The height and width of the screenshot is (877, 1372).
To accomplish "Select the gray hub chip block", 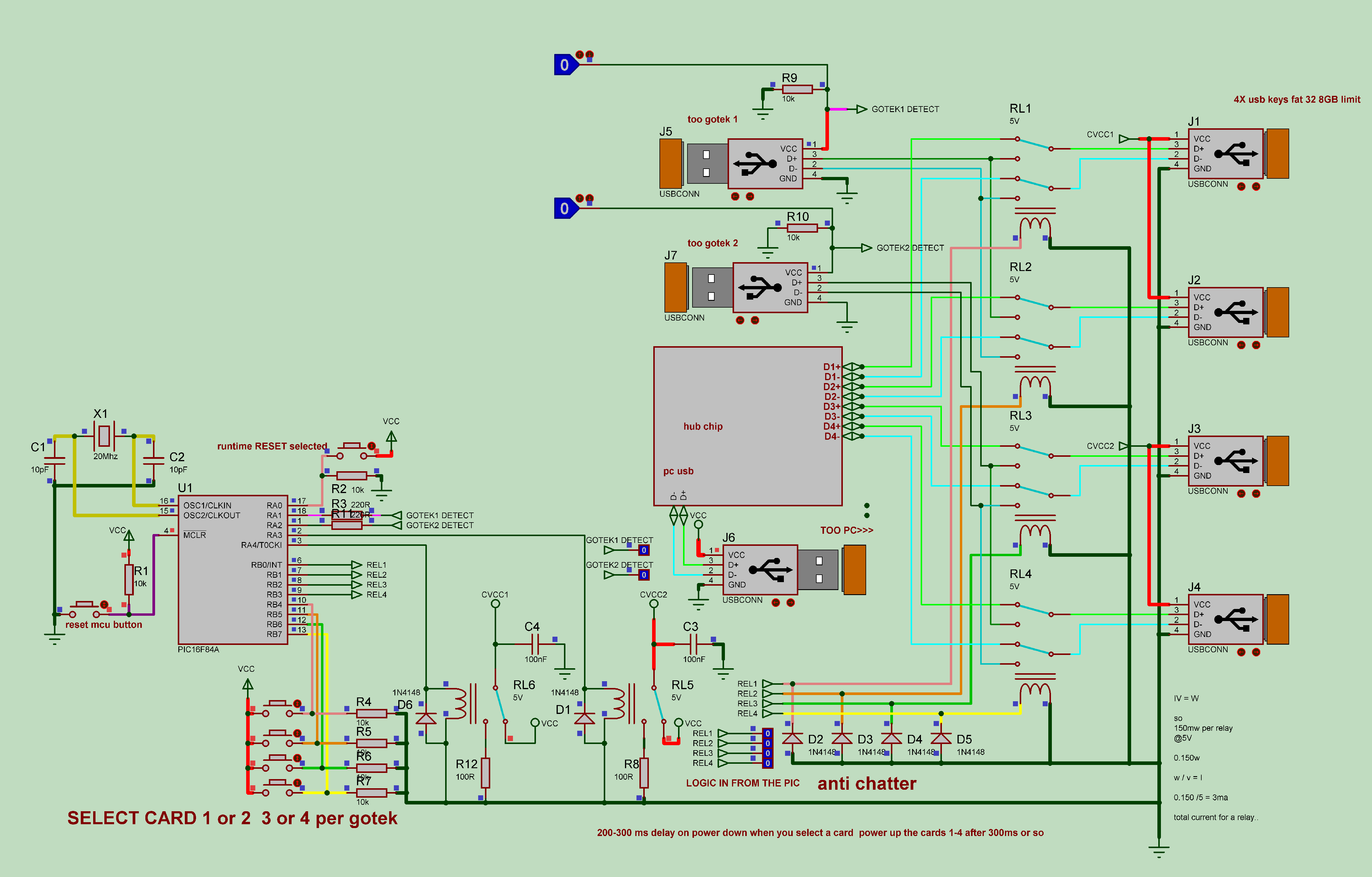I will [748, 426].
